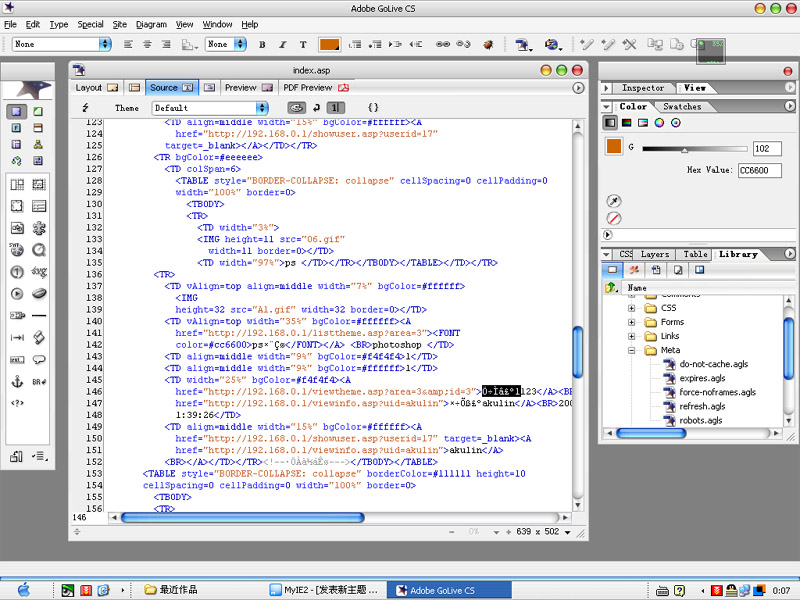Switch to the Swatches tab

[682, 106]
